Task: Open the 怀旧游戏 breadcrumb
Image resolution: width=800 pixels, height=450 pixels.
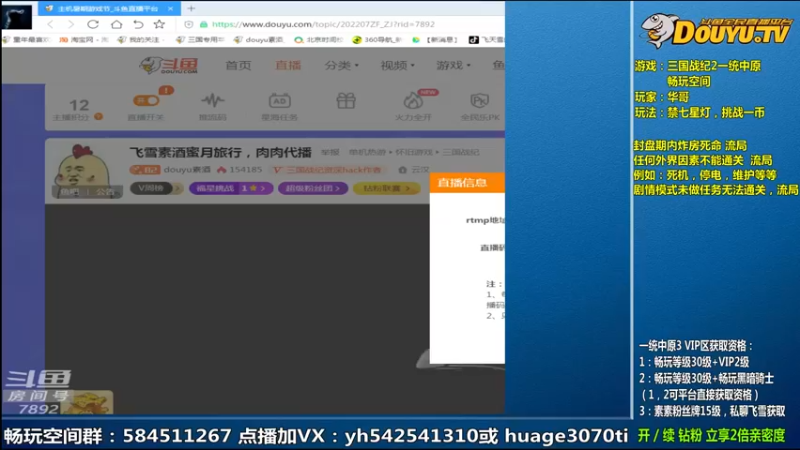Action: (x=414, y=152)
